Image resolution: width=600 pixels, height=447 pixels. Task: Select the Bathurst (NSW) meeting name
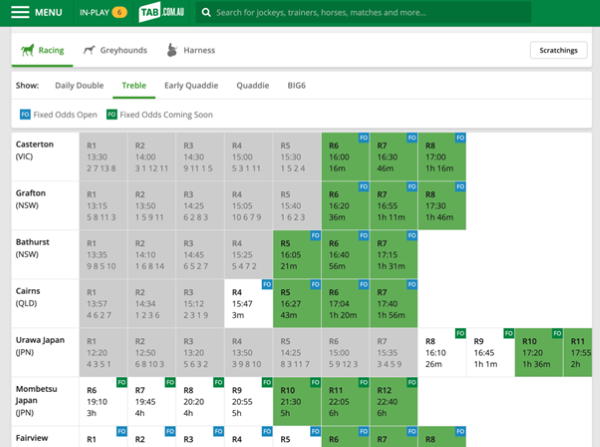pyautogui.click(x=33, y=248)
